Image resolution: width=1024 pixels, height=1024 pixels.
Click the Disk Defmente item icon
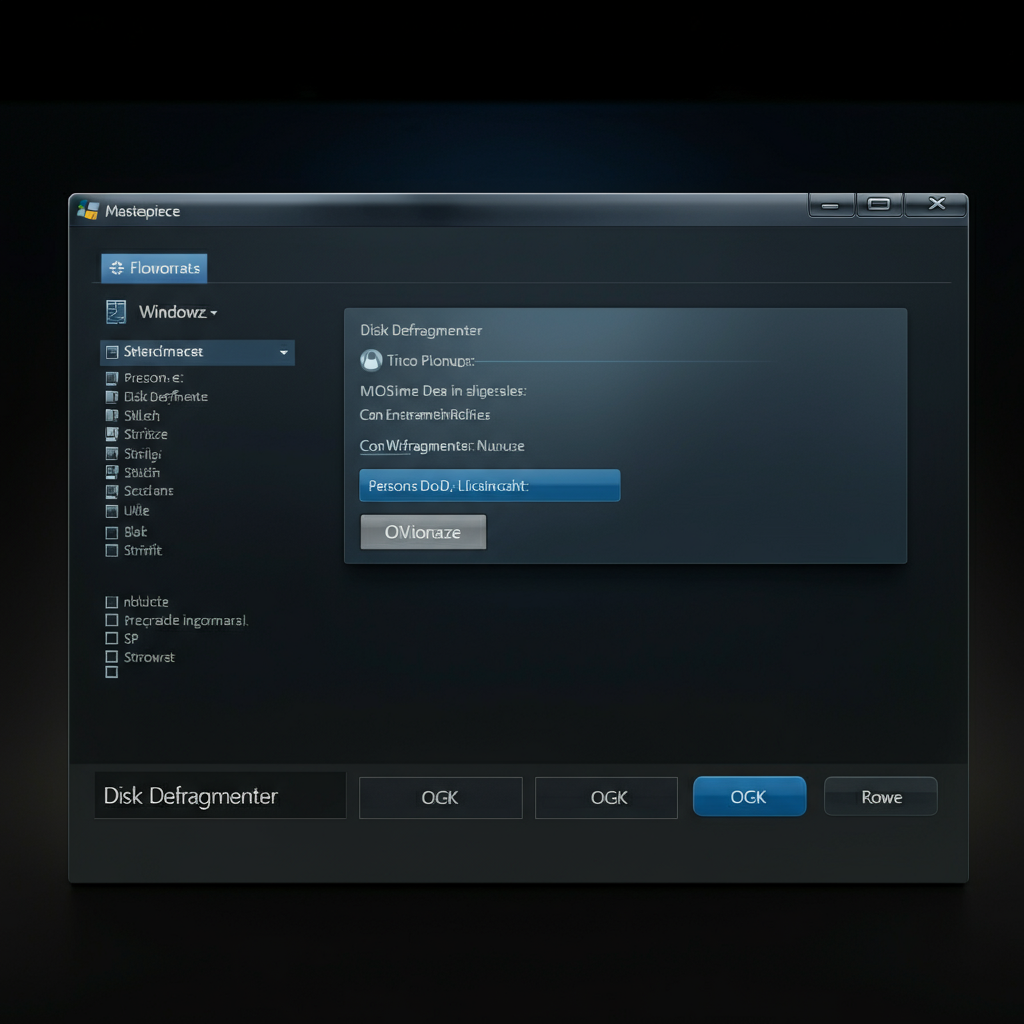tap(111, 396)
